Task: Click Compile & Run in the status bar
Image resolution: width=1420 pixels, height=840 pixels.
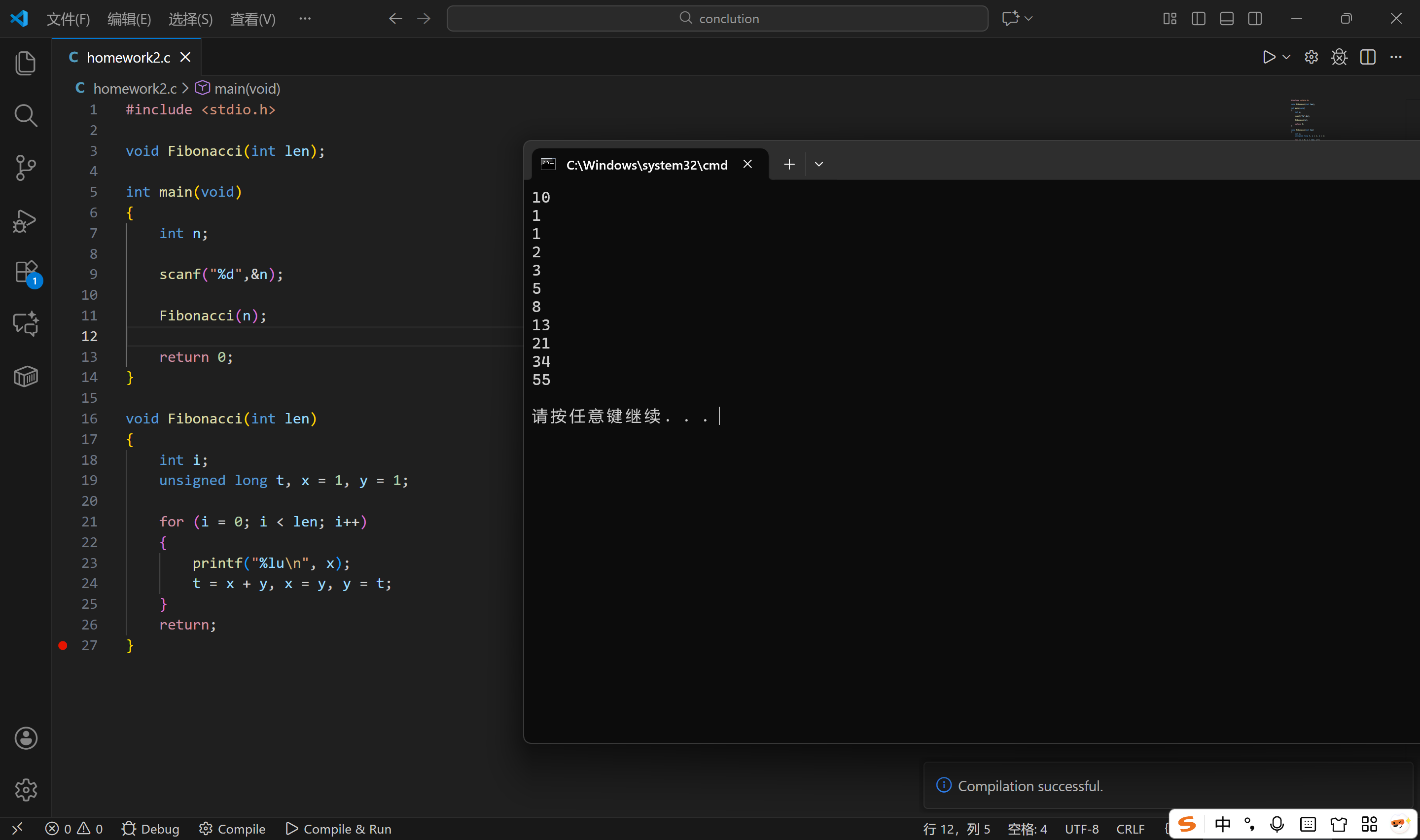Action: click(338, 829)
